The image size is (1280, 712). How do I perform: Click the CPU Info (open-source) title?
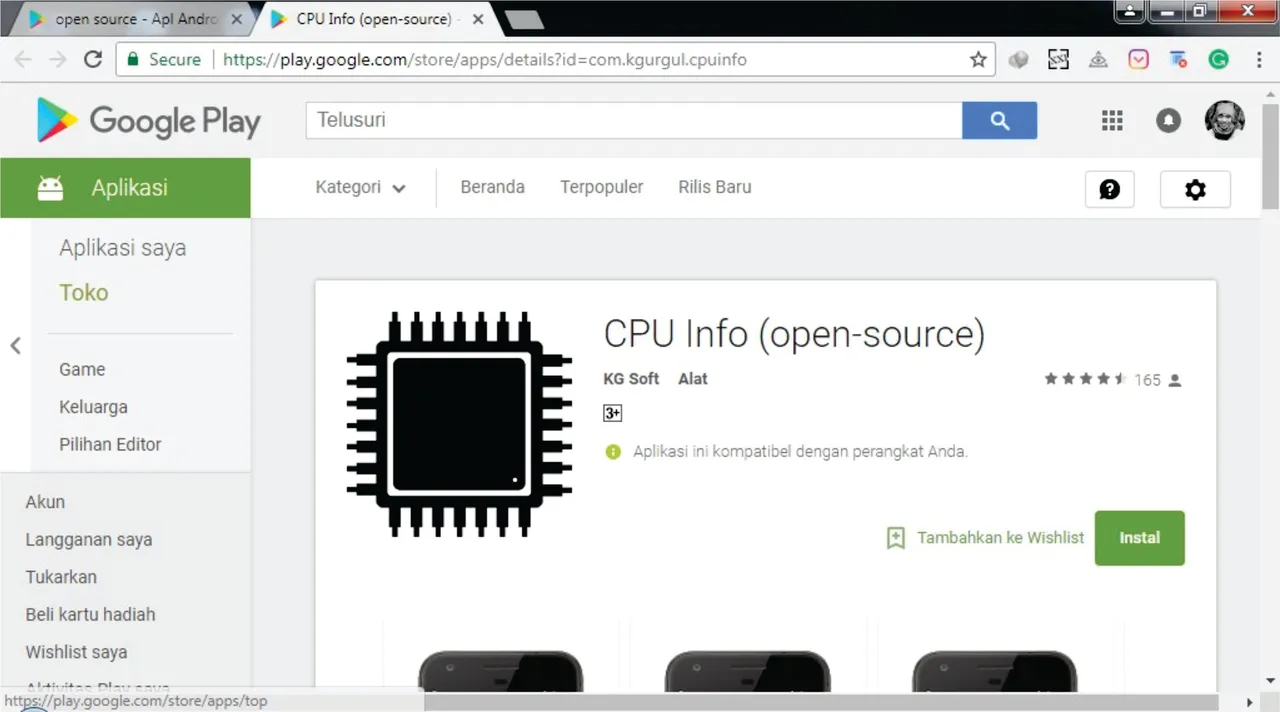click(x=794, y=334)
